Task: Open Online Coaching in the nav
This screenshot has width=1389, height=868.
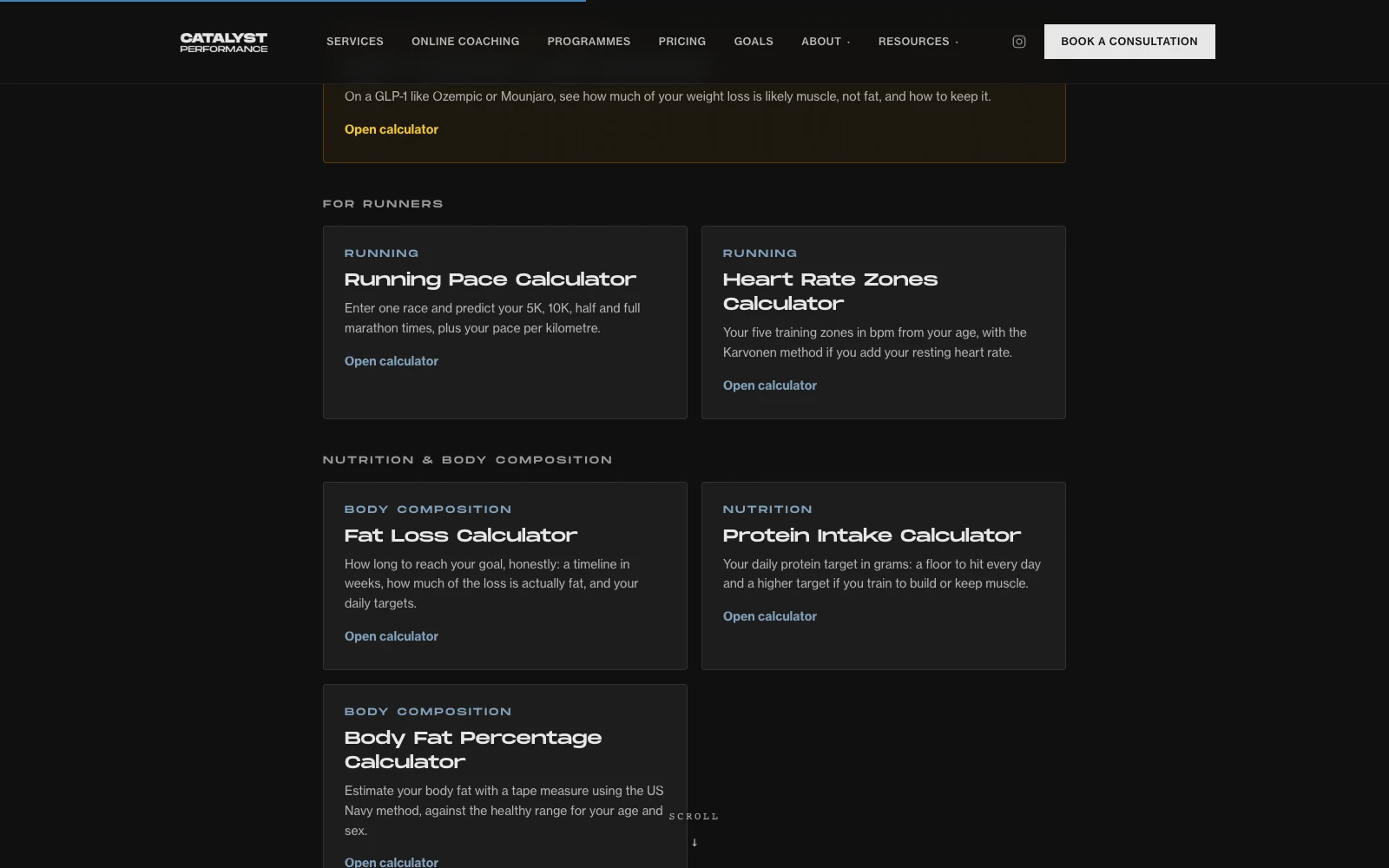Action: (x=465, y=42)
